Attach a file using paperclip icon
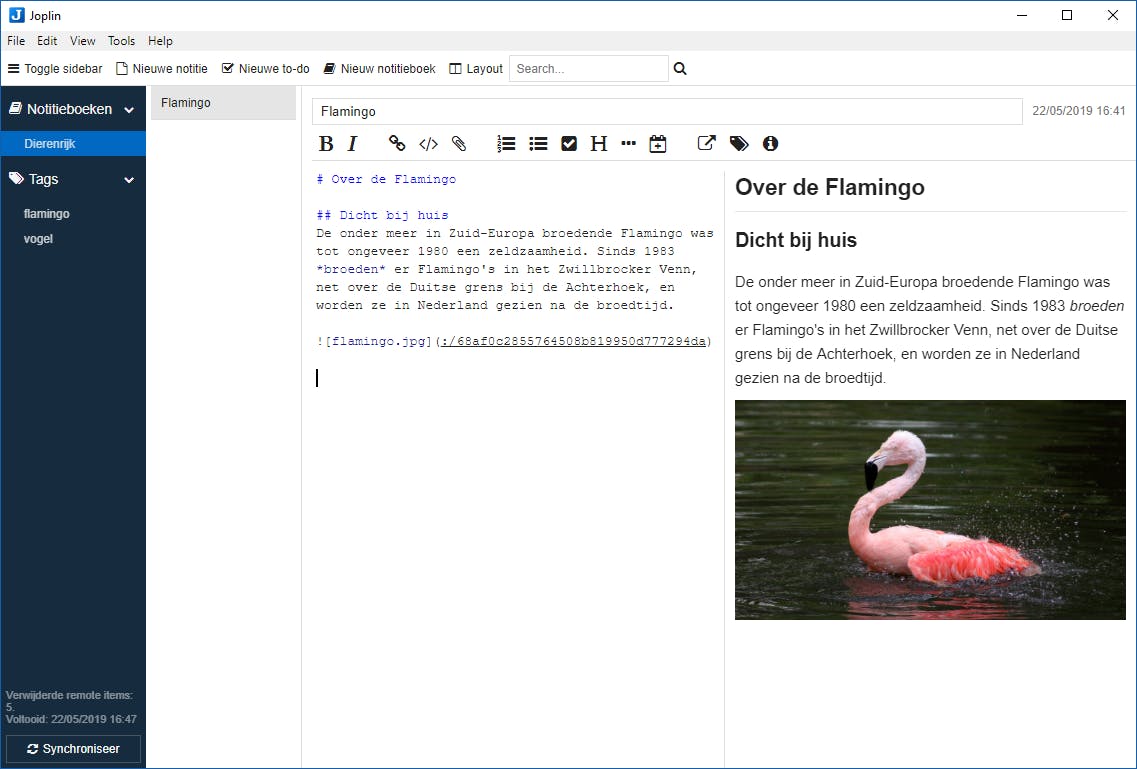The image size is (1137, 769). 459,144
